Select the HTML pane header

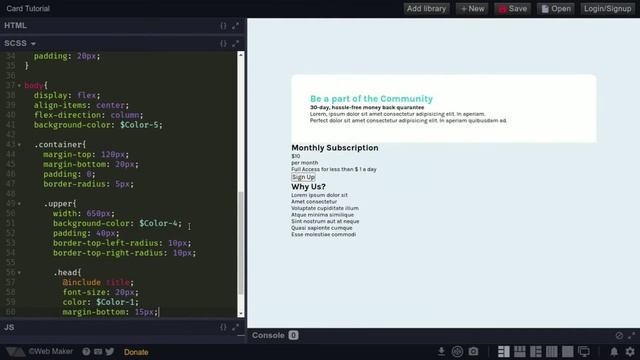[x=122, y=26]
